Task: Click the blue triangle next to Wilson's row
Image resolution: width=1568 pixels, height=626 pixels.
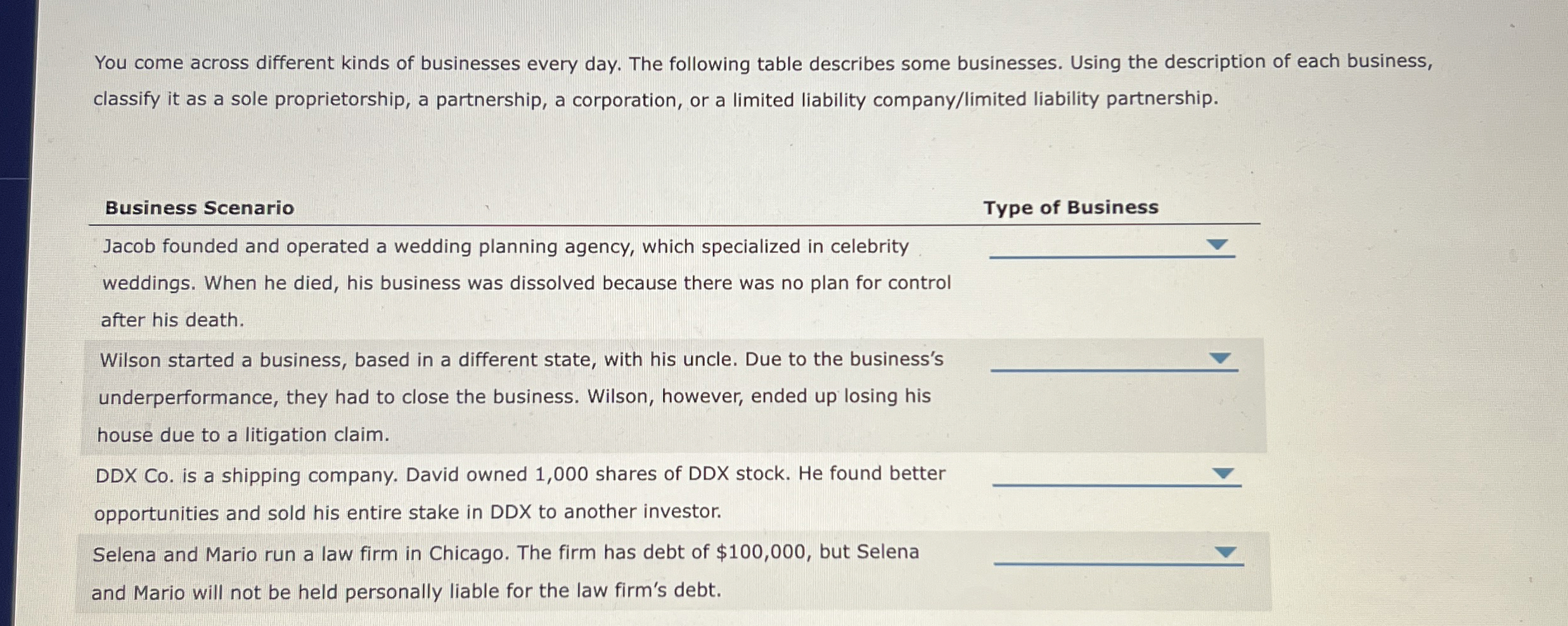Action: pos(1219,358)
